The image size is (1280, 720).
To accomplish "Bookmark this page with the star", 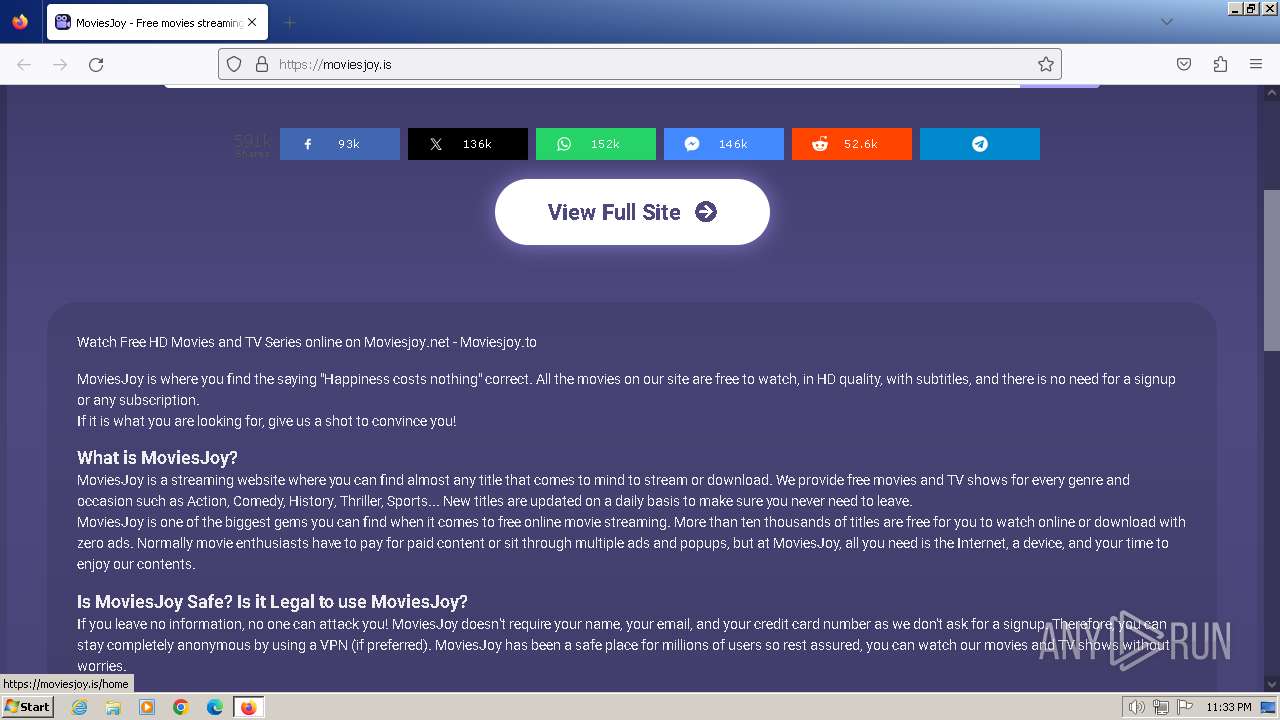I will tap(1046, 64).
